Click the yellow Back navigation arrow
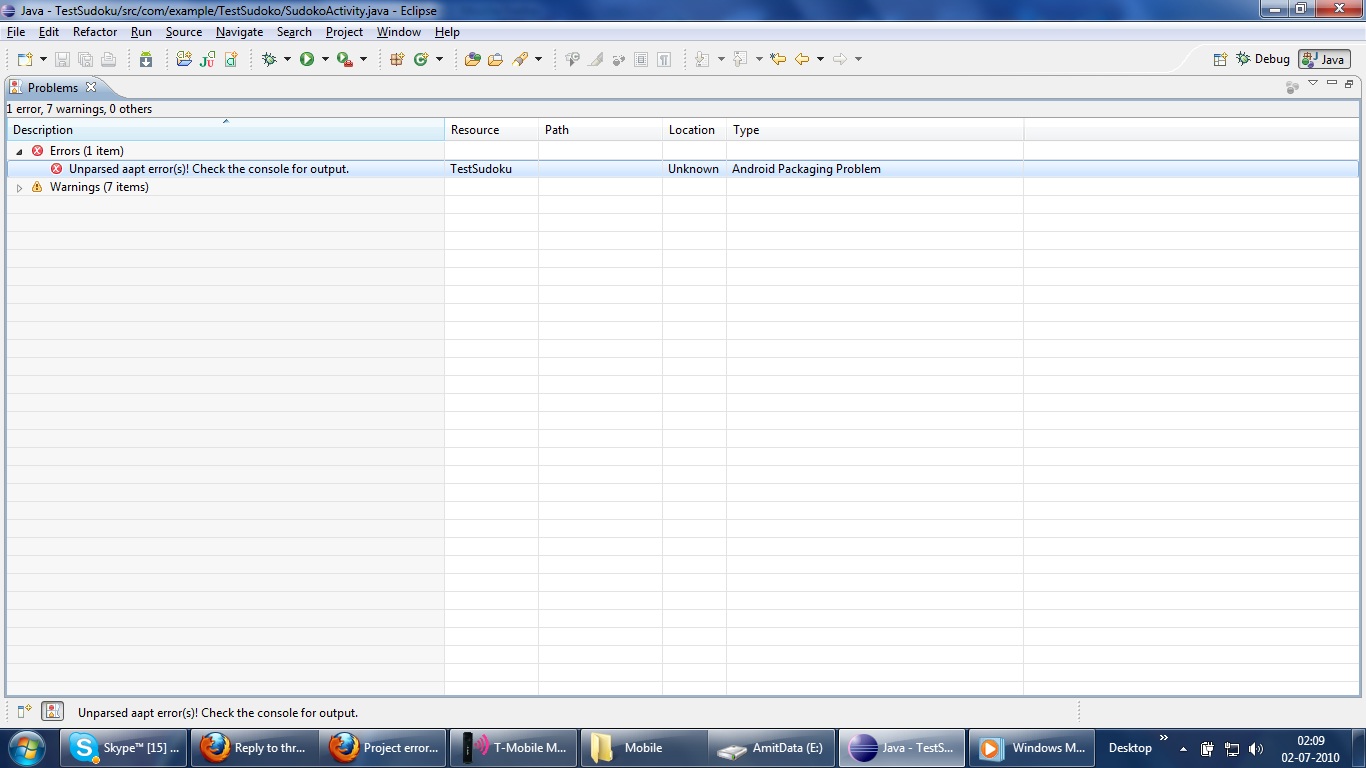The height and width of the screenshot is (768, 1366). [x=802, y=59]
